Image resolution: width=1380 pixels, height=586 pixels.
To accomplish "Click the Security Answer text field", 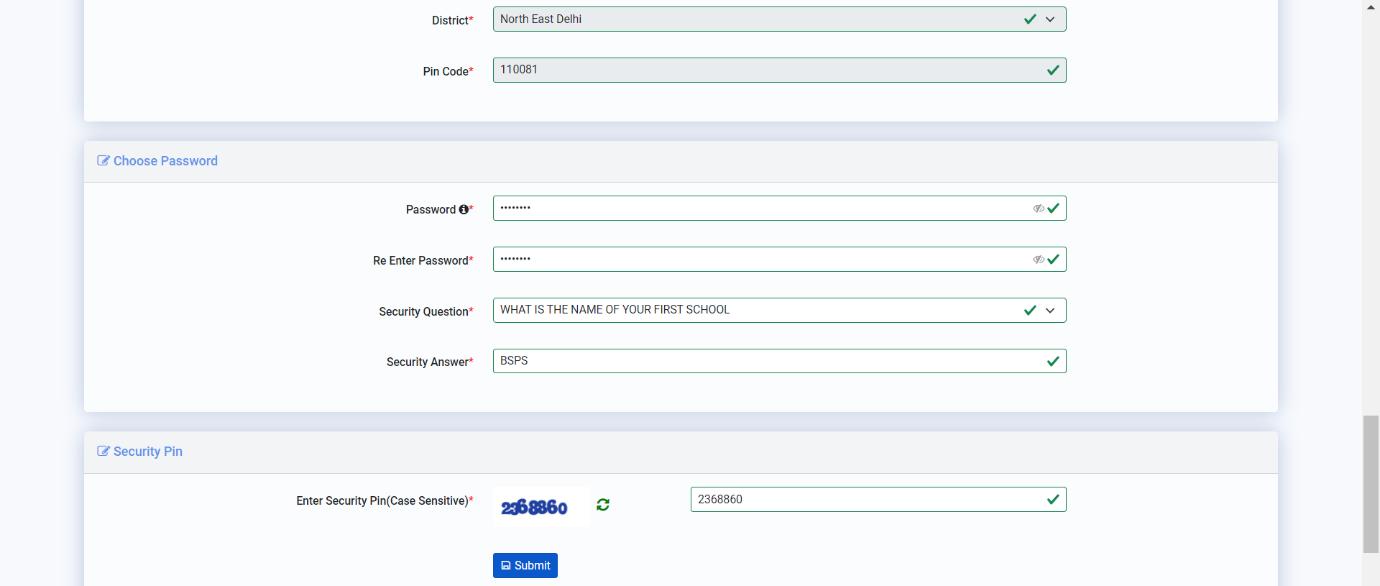I will tap(760, 361).
